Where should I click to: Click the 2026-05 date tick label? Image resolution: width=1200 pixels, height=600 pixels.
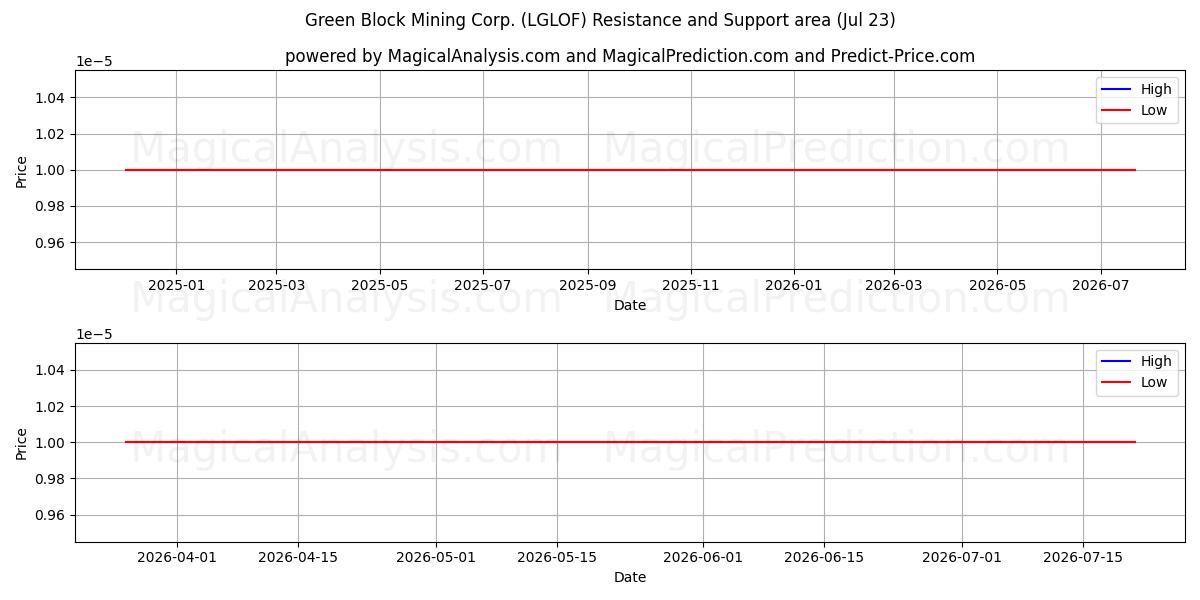tap(997, 285)
